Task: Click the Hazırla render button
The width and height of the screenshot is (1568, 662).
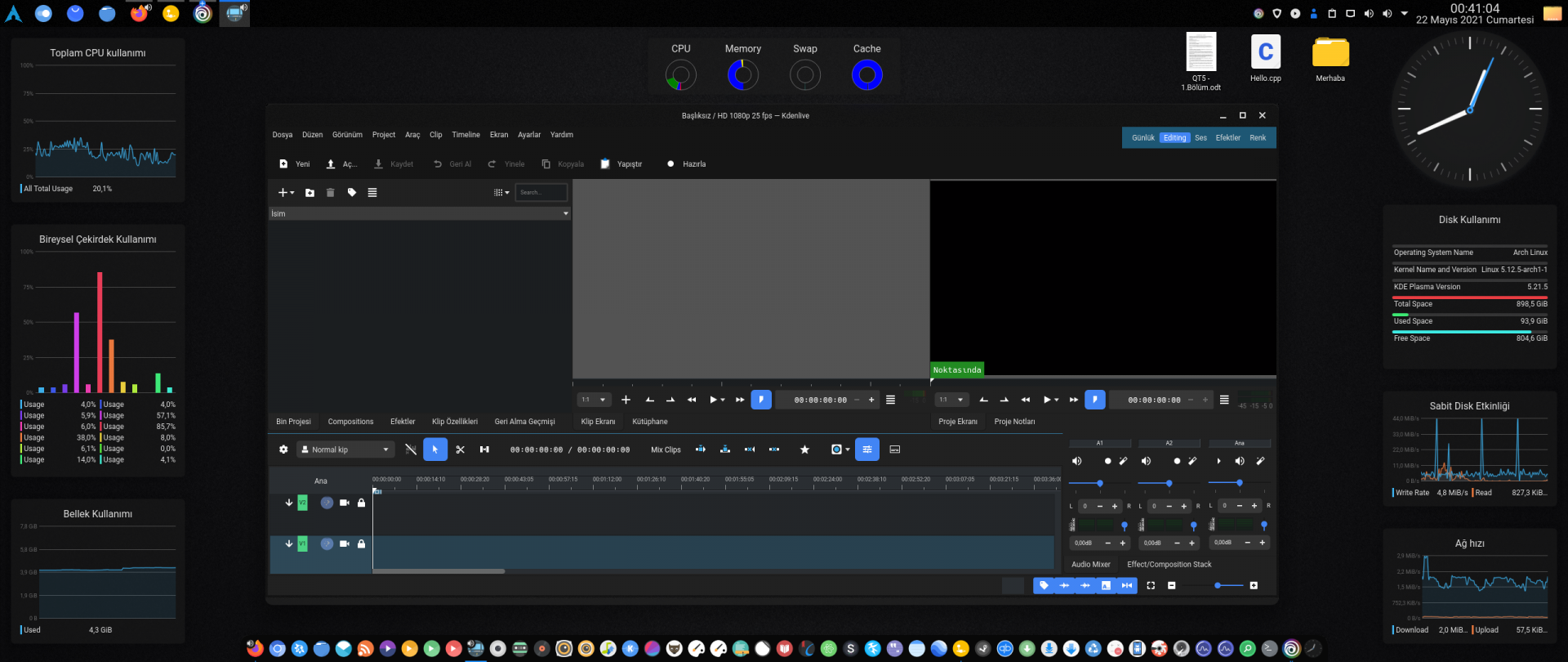Action: click(x=687, y=164)
